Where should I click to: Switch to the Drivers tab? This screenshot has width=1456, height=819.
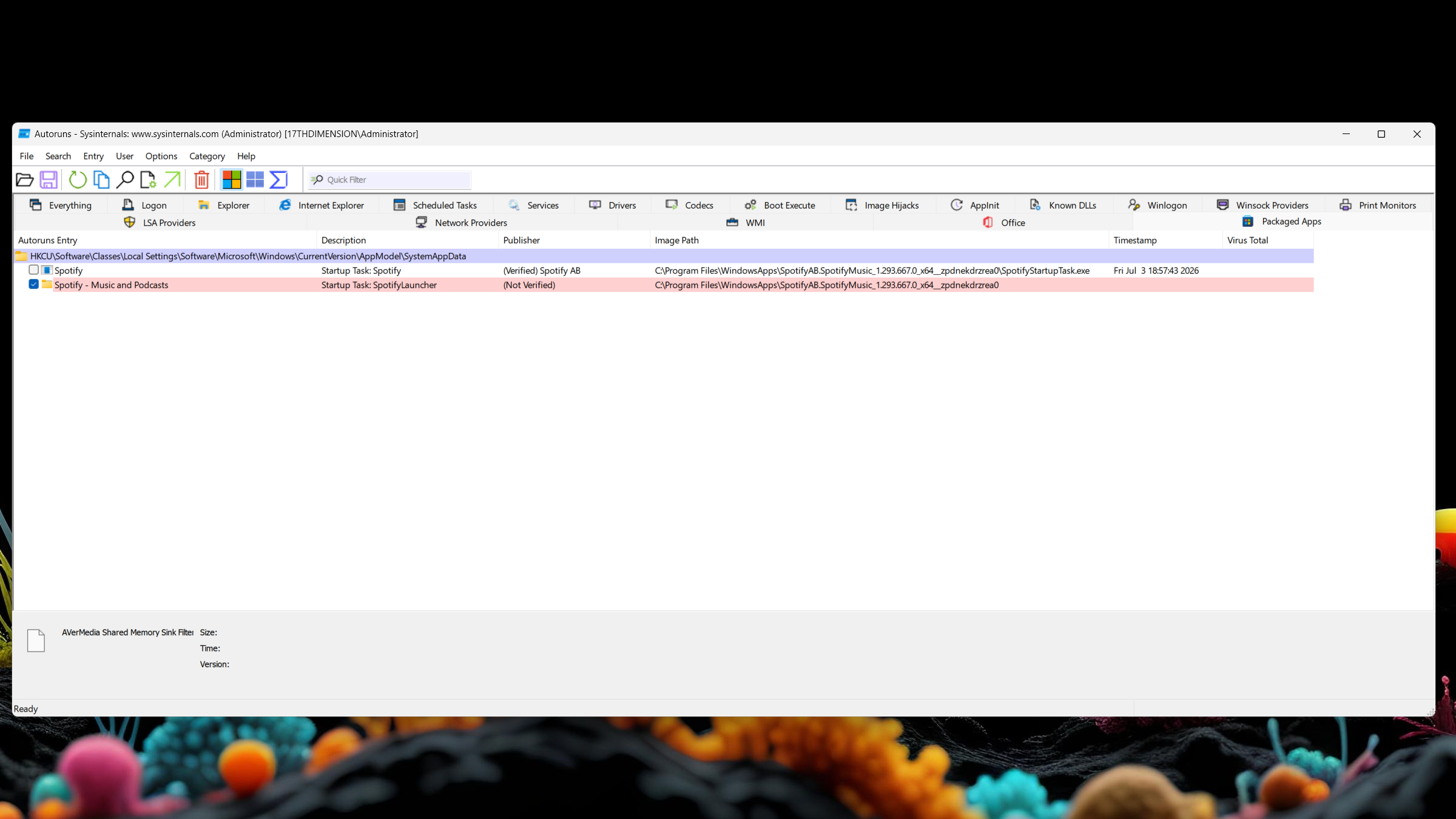(613, 205)
